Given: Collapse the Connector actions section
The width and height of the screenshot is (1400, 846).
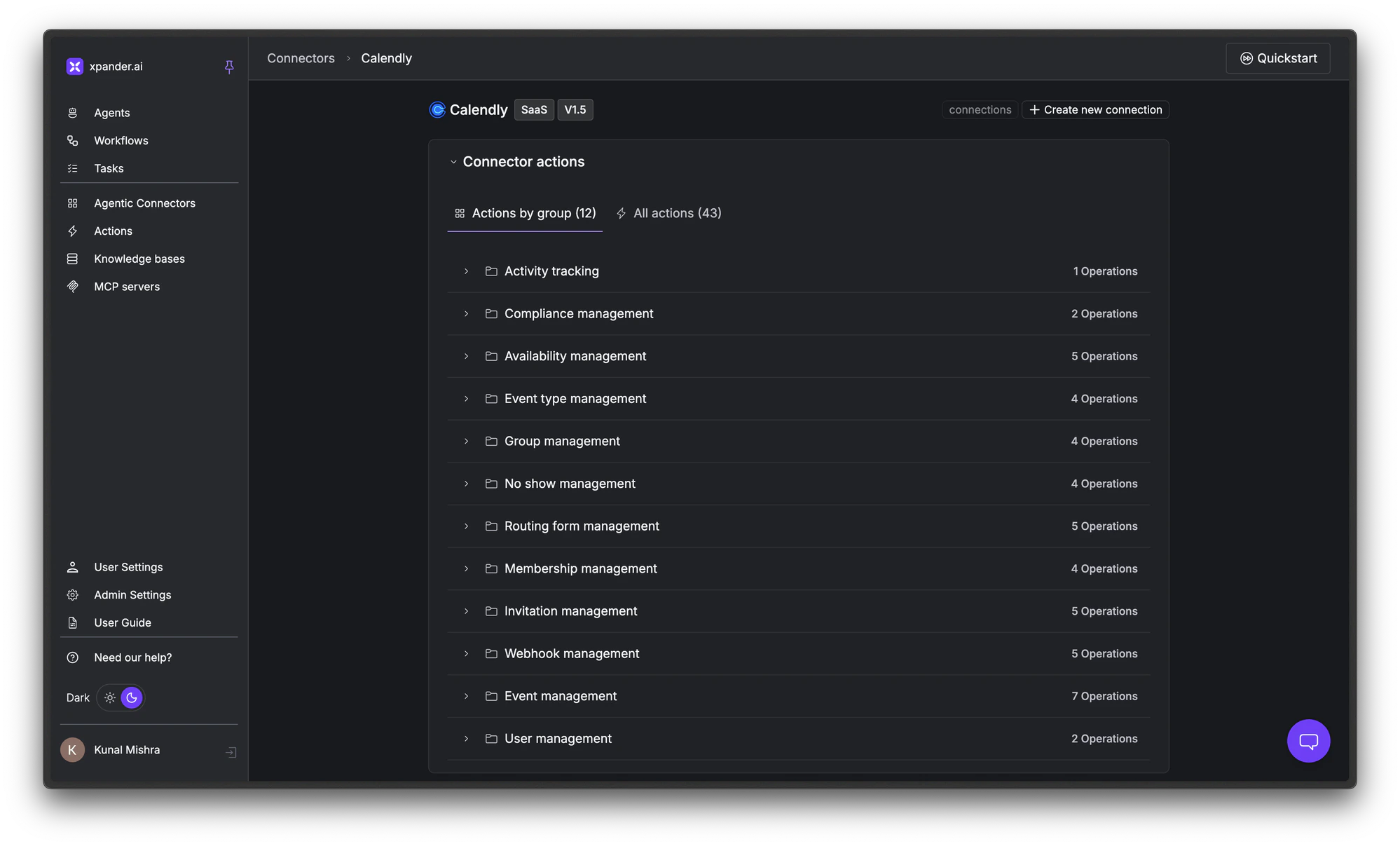Looking at the screenshot, I should [453, 161].
